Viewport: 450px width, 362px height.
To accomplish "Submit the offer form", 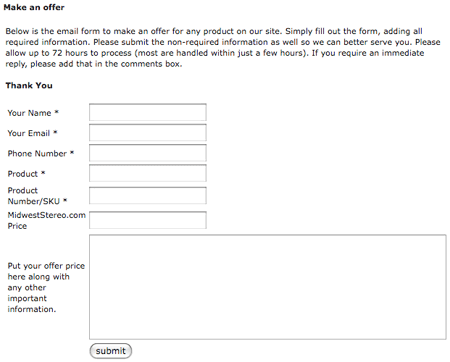I will 111,351.
